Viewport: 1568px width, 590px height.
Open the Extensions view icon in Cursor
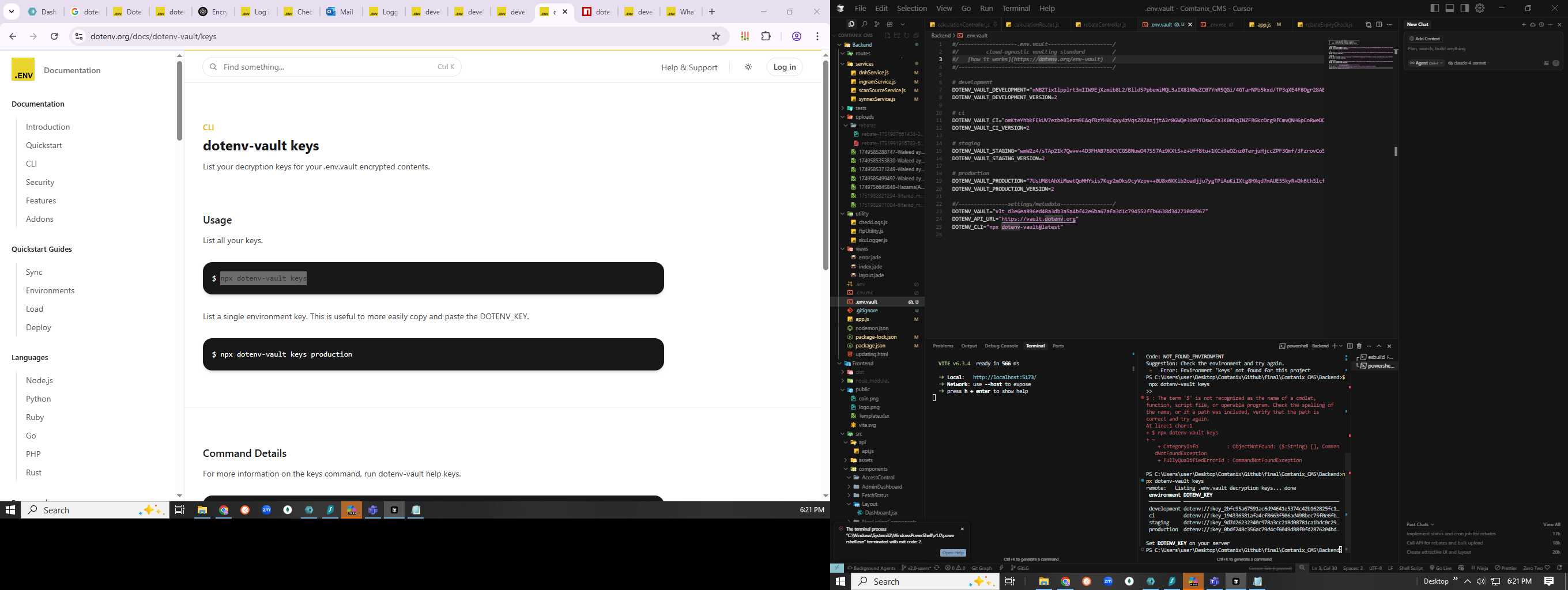[890, 24]
